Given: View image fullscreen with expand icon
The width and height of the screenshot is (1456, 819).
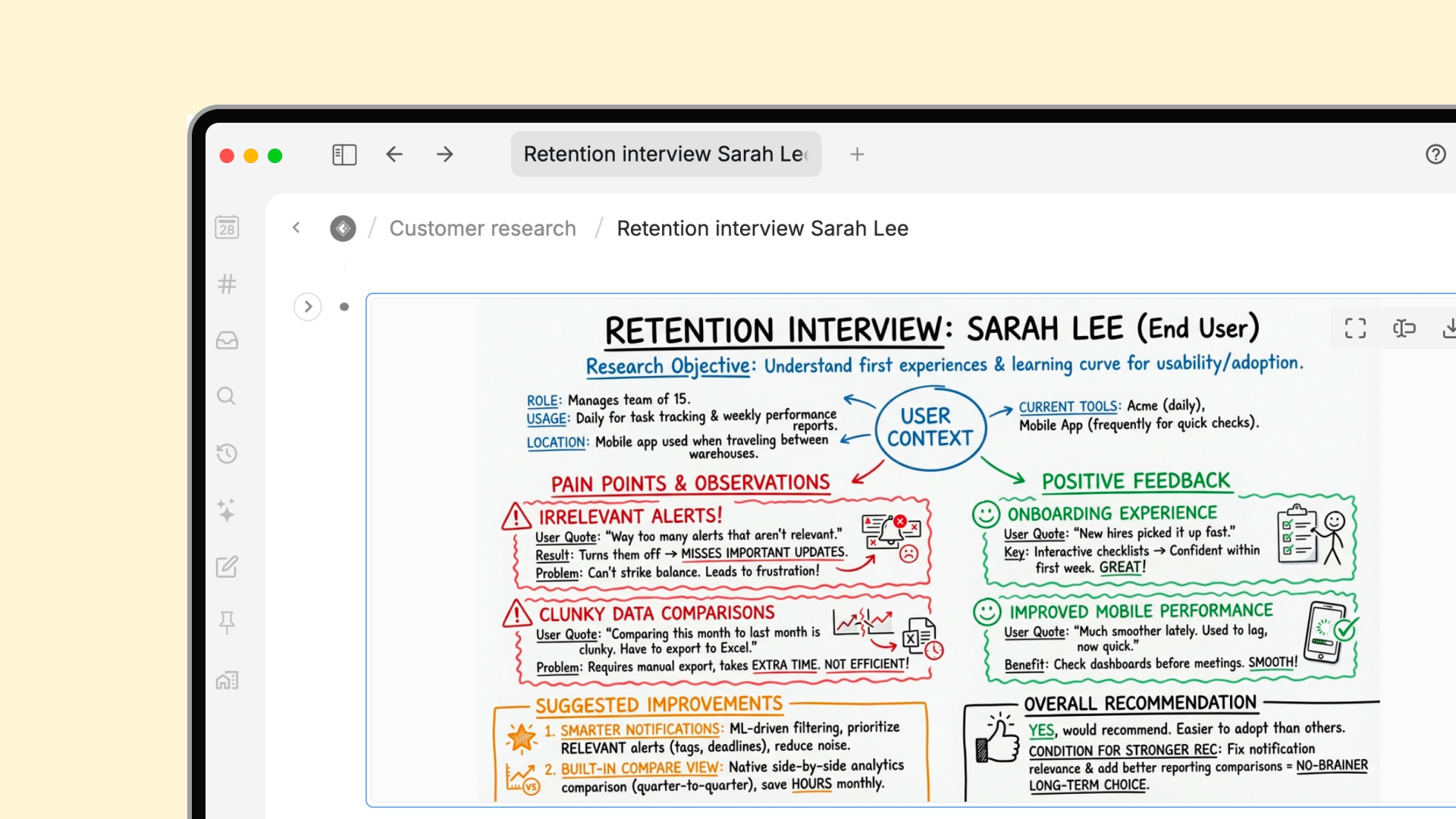Looking at the screenshot, I should (1355, 328).
